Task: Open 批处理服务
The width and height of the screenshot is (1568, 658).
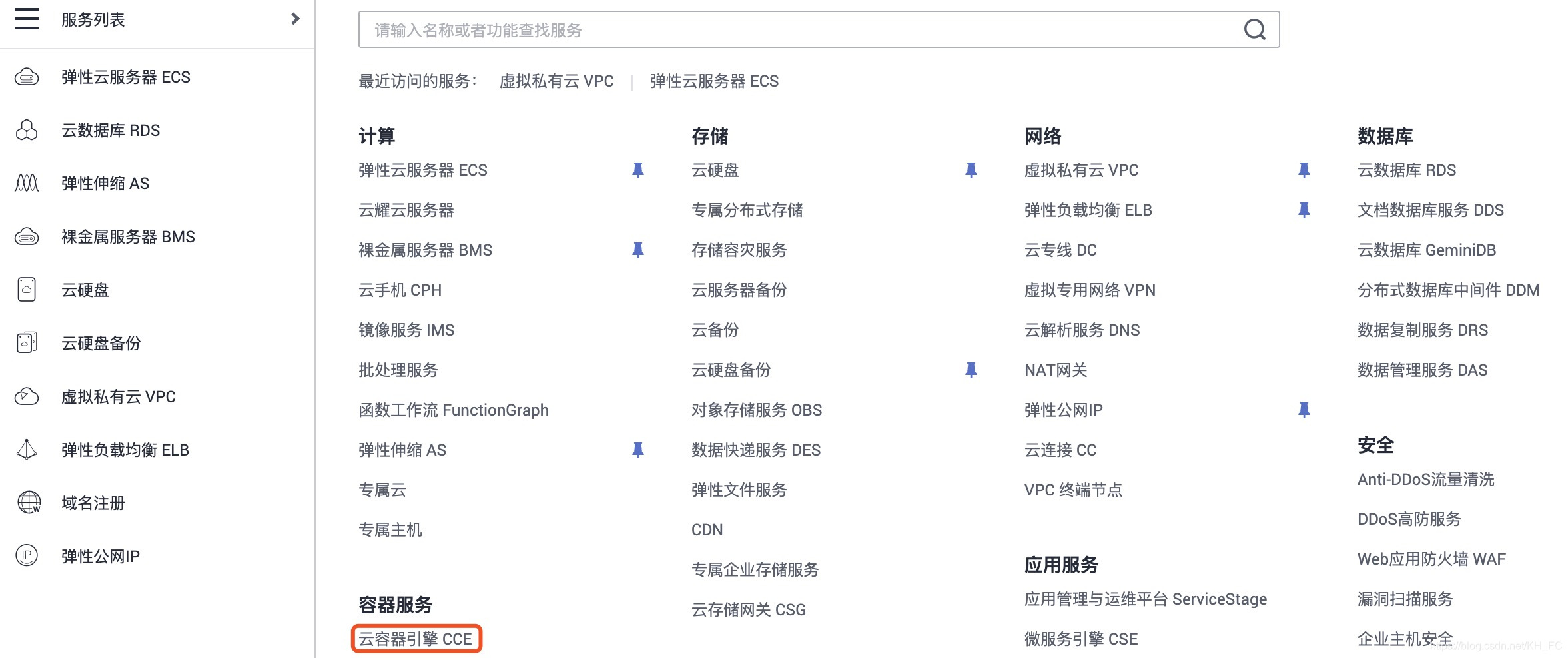Action: coord(398,370)
